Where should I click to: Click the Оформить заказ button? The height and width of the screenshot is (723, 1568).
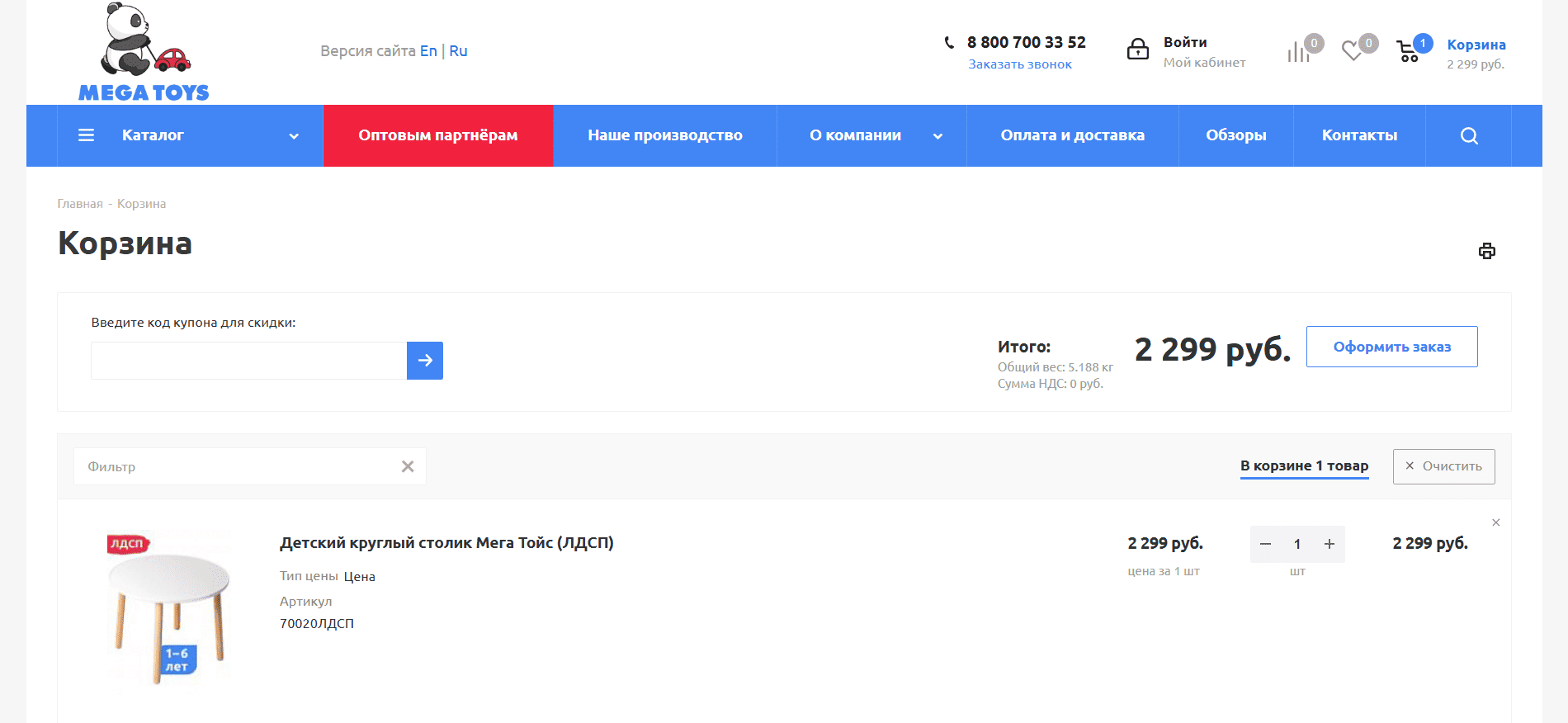click(x=1391, y=347)
